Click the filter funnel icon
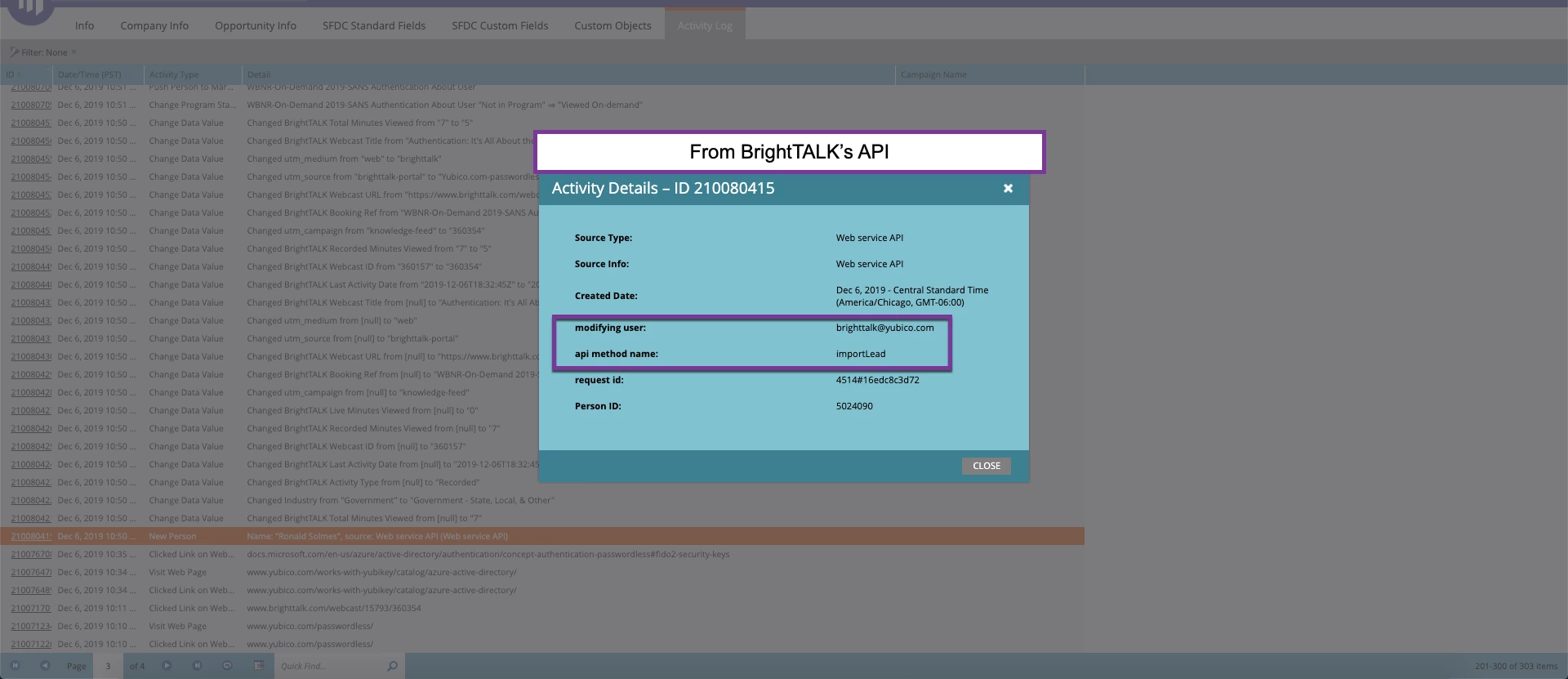 [x=14, y=52]
